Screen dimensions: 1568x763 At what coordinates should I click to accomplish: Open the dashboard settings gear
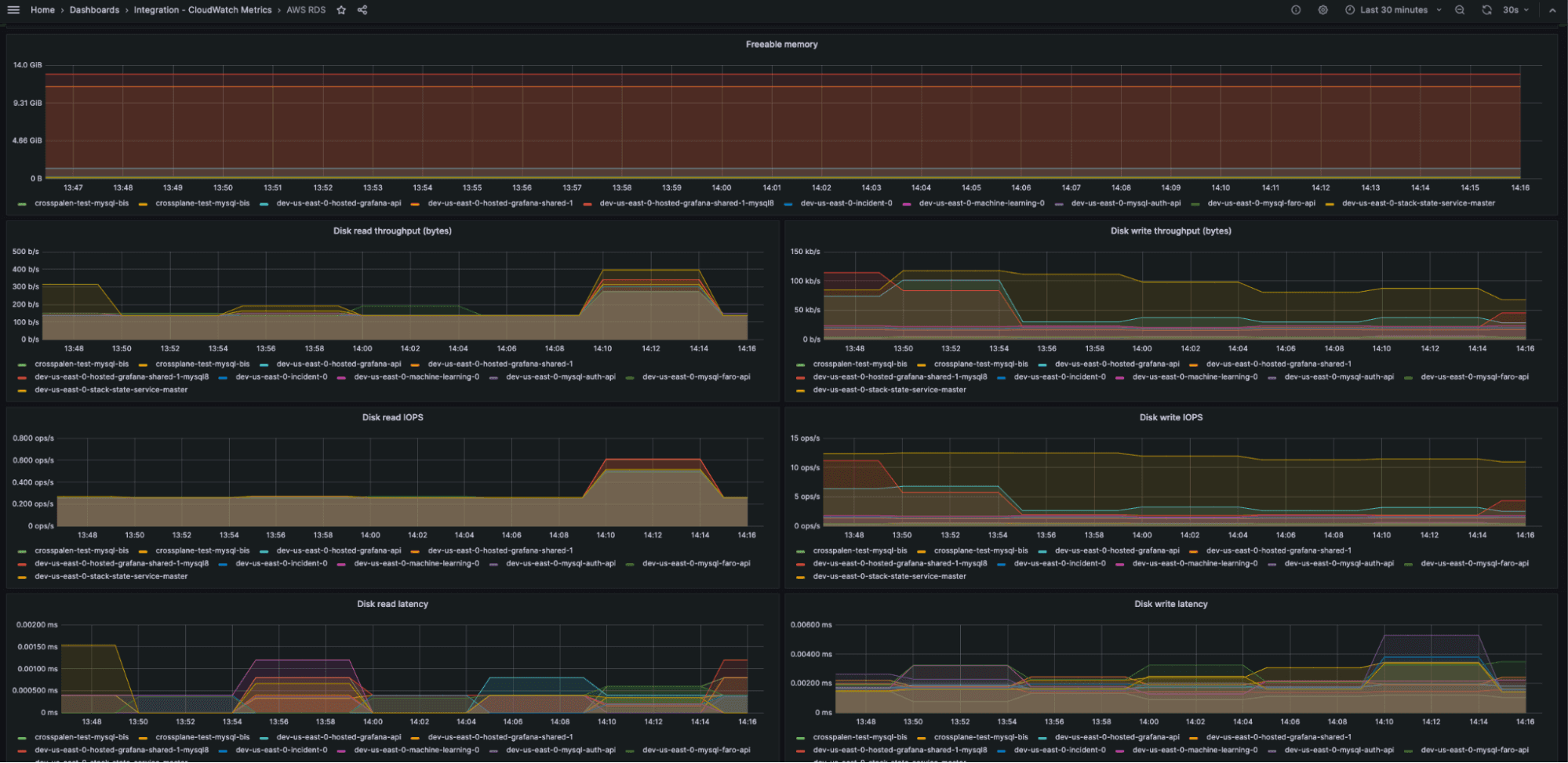pyautogui.click(x=1323, y=10)
